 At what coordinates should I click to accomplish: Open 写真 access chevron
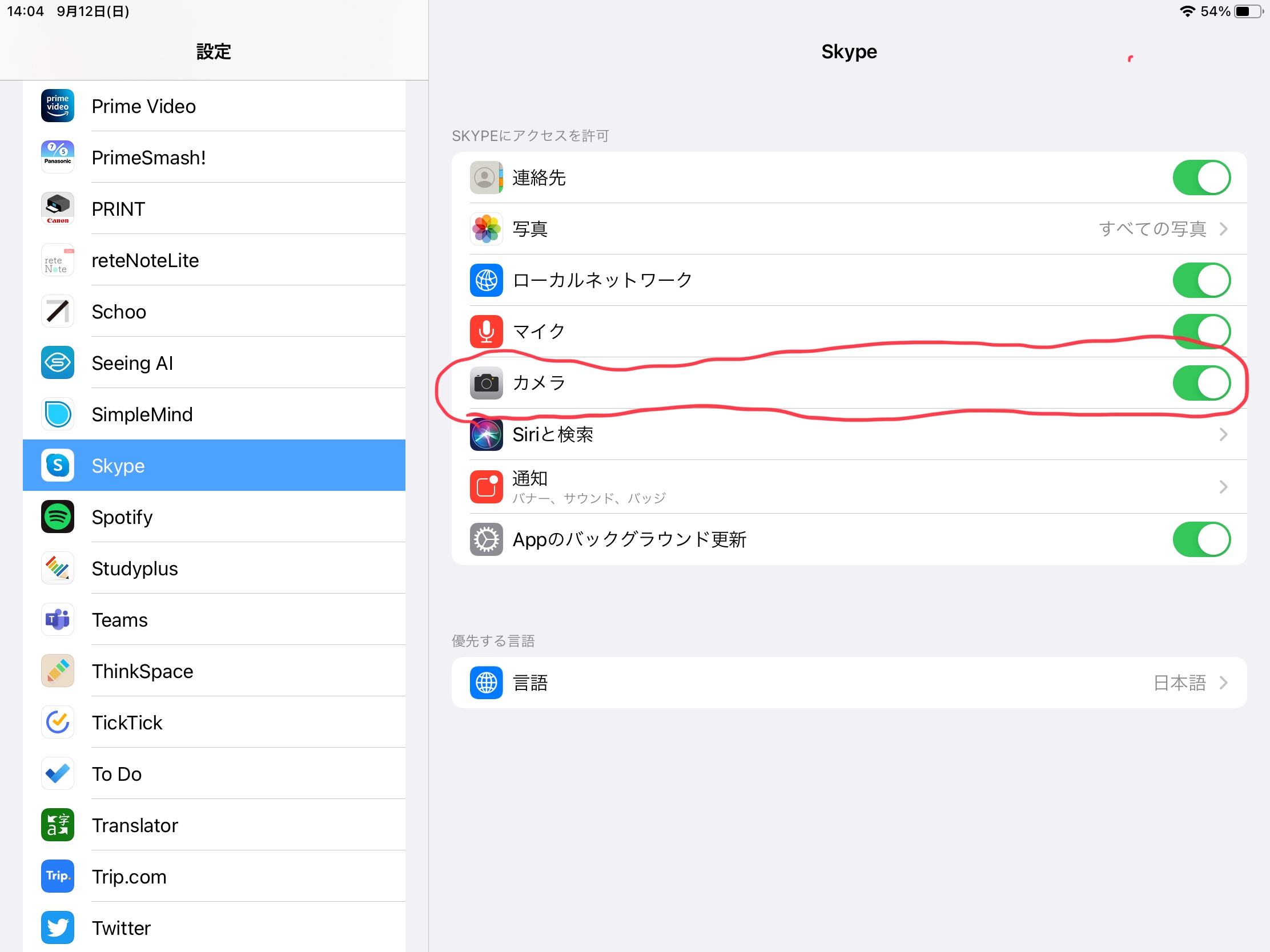point(1224,228)
